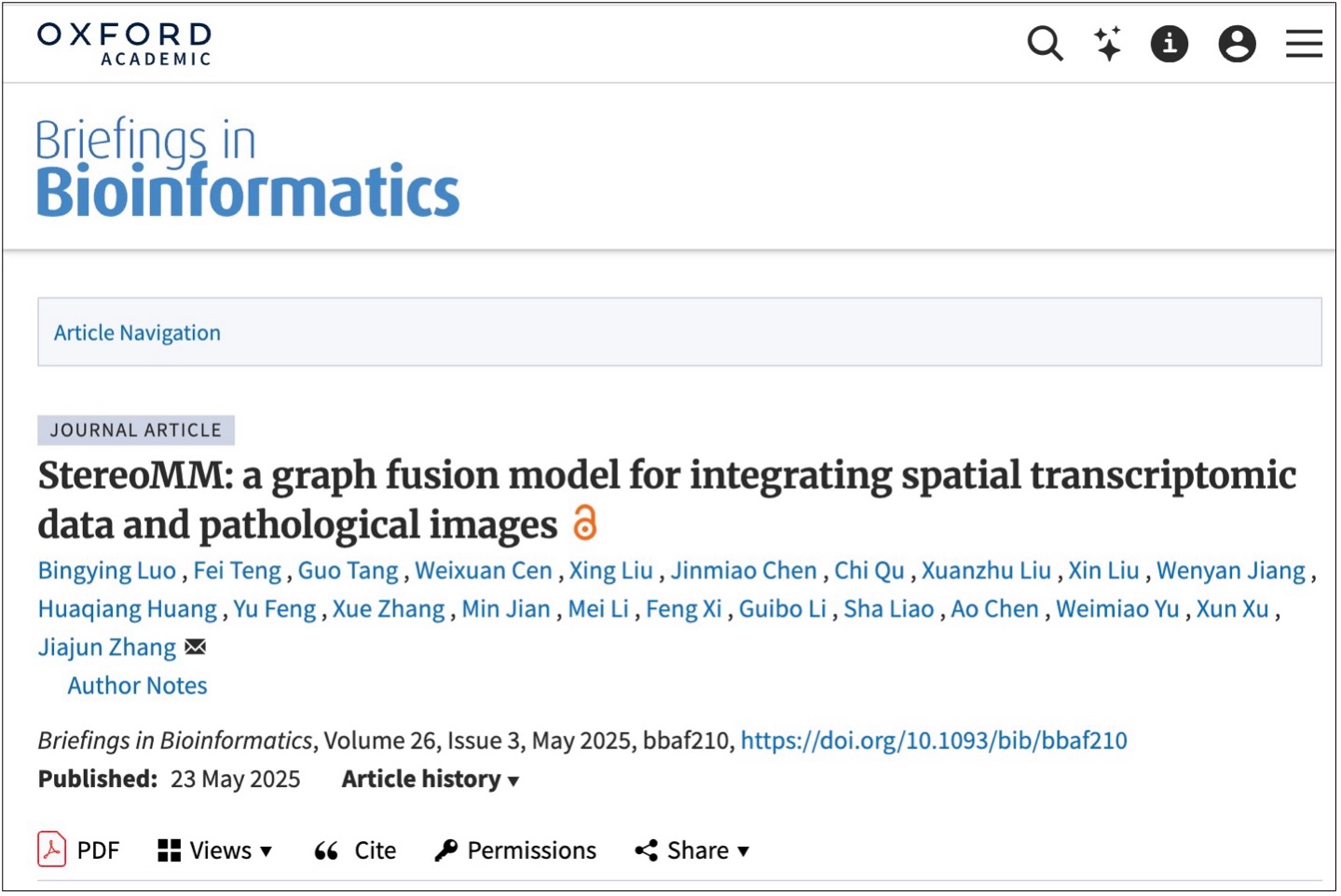
Task: Open the Article Navigation bar
Action: pos(679,333)
